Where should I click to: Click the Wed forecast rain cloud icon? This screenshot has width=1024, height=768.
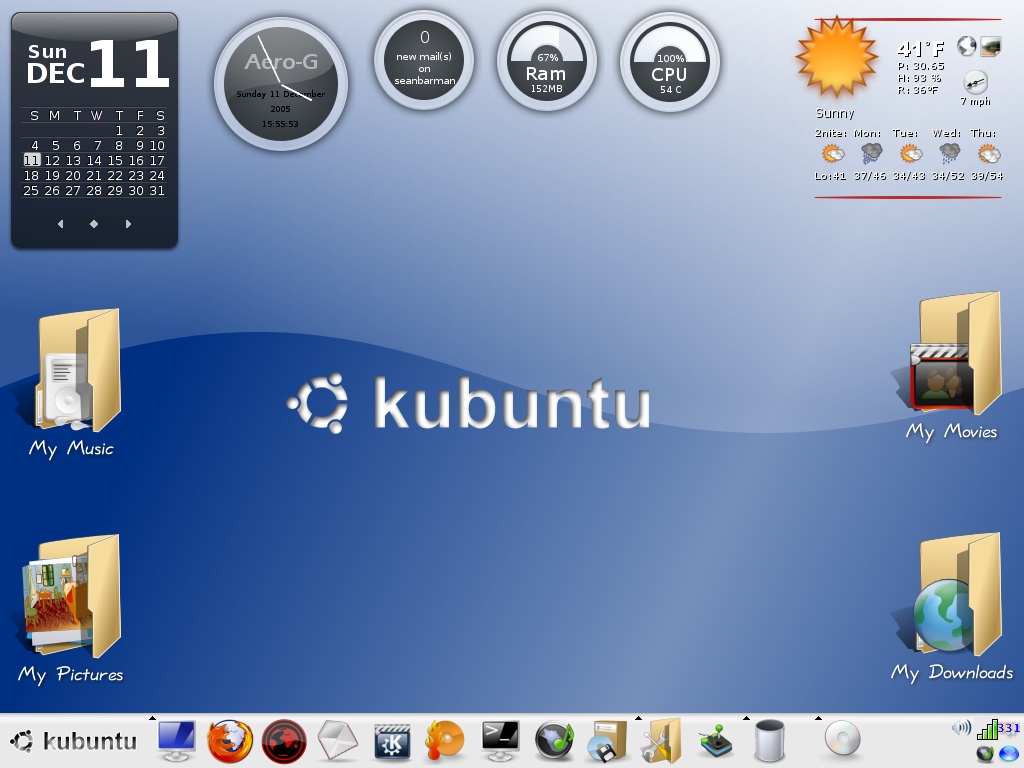pos(949,154)
